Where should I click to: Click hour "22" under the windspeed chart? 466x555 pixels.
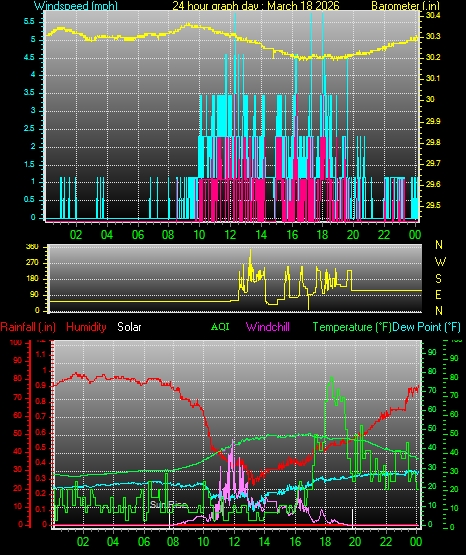pyautogui.click(x=384, y=235)
